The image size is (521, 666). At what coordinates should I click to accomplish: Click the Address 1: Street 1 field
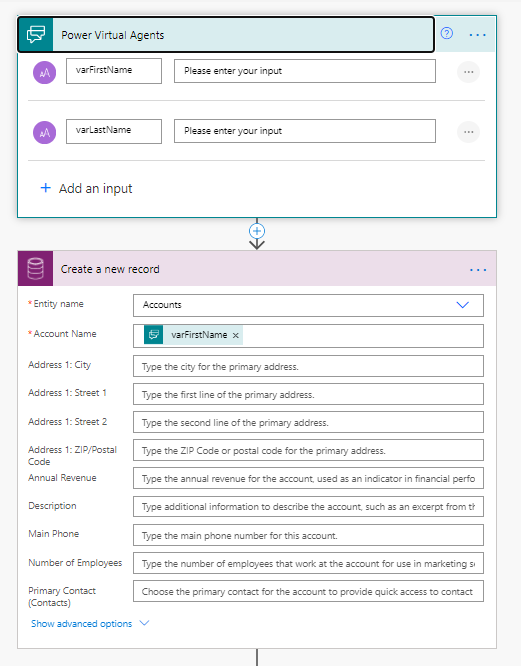308,394
